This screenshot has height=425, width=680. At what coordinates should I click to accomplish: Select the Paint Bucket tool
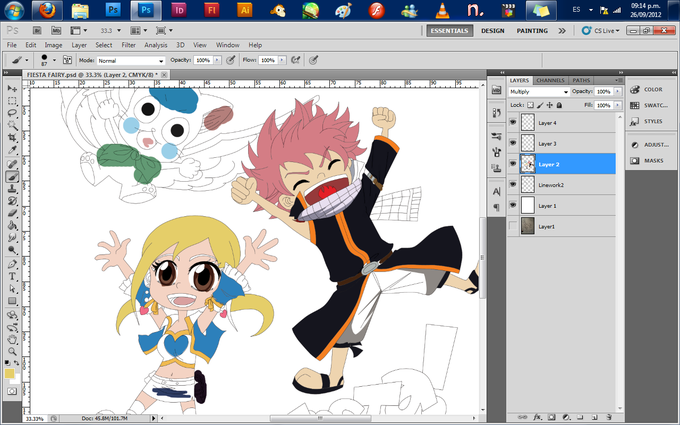click(x=12, y=226)
